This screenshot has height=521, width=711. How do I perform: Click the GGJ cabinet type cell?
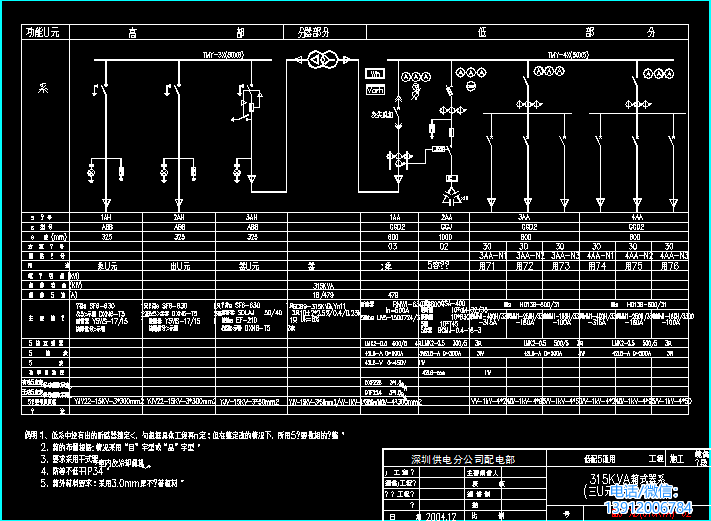coord(446,227)
